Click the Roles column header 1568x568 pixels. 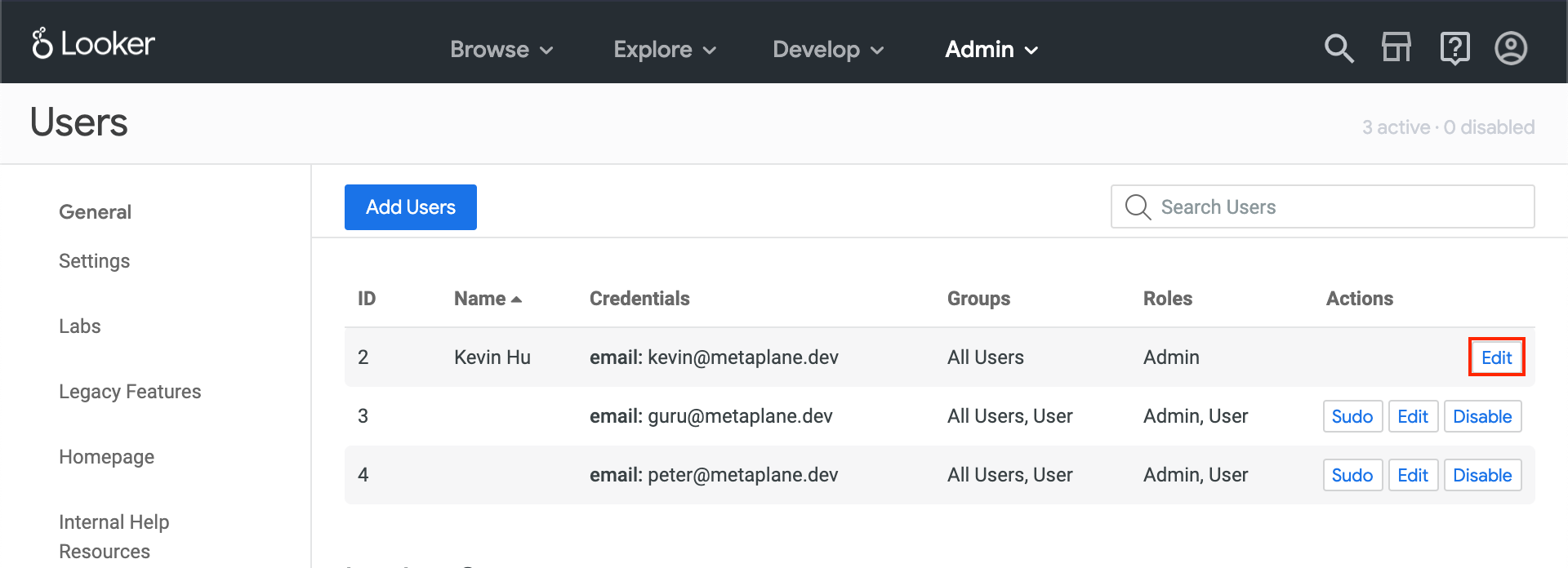1168,299
